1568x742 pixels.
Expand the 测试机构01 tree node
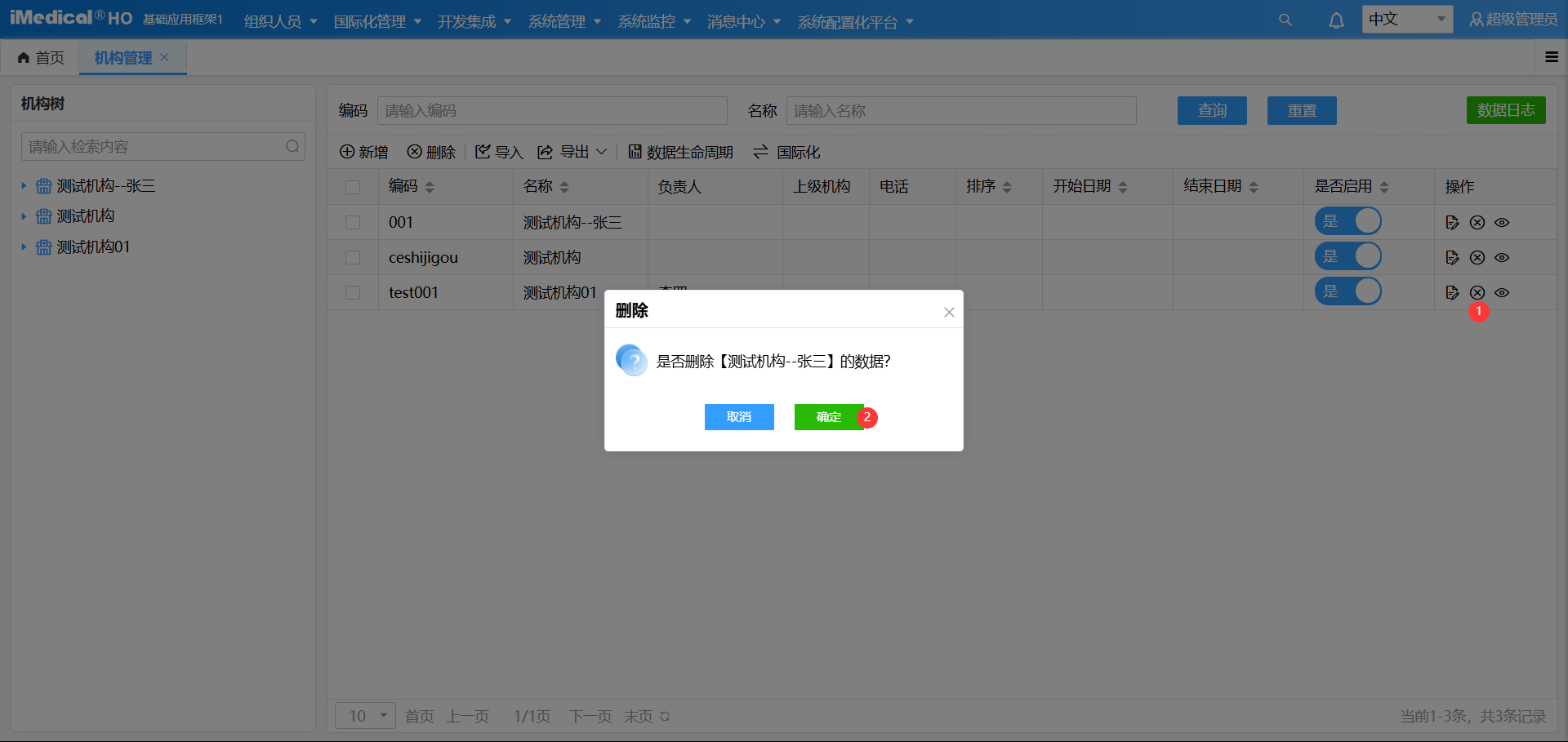tap(24, 247)
